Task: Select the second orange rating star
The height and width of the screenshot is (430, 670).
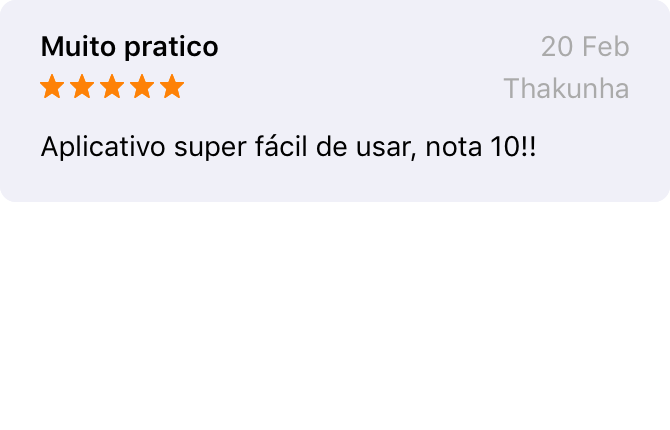Action: tap(82, 86)
